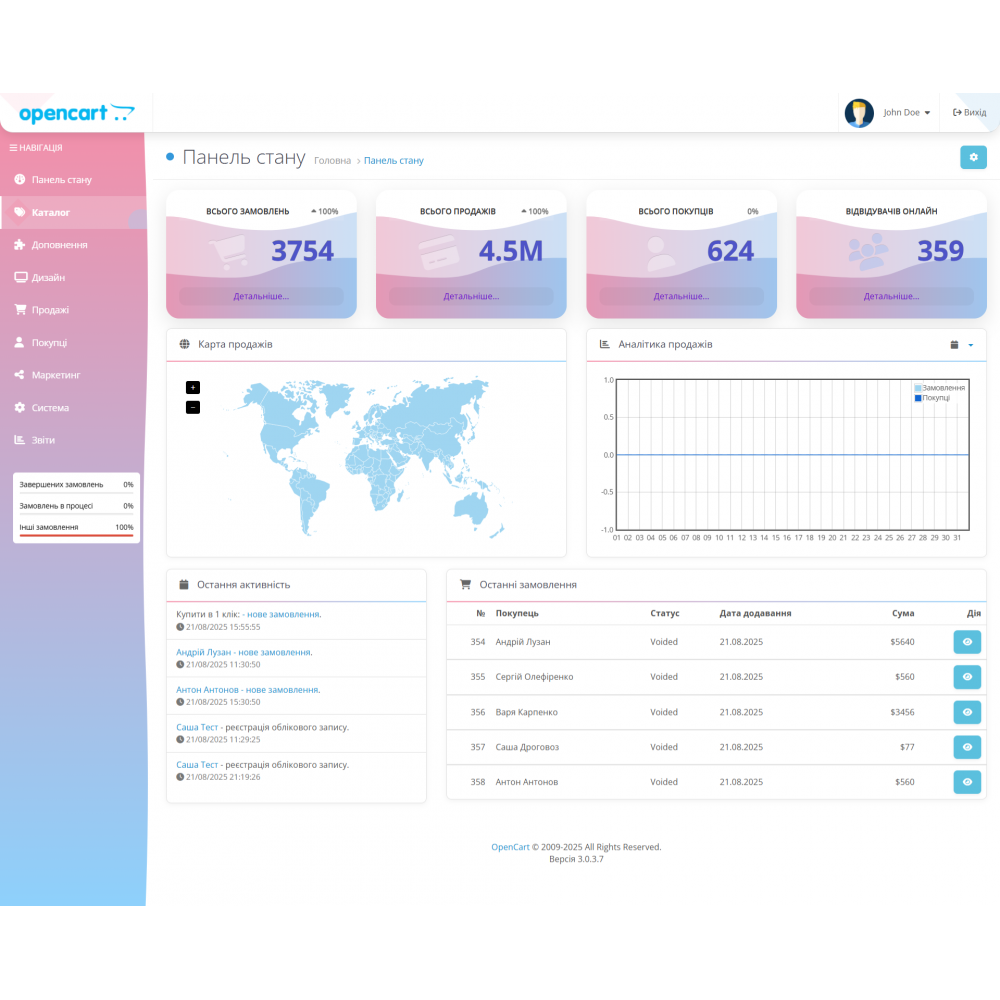Click the gear settings button

point(973,157)
